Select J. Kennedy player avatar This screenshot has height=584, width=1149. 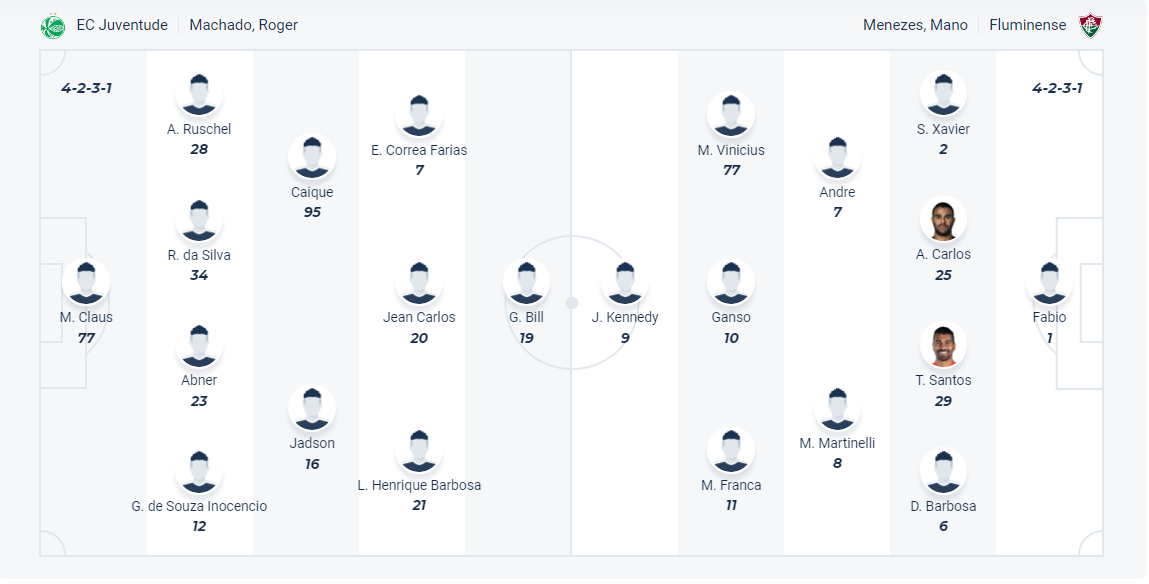click(x=625, y=283)
